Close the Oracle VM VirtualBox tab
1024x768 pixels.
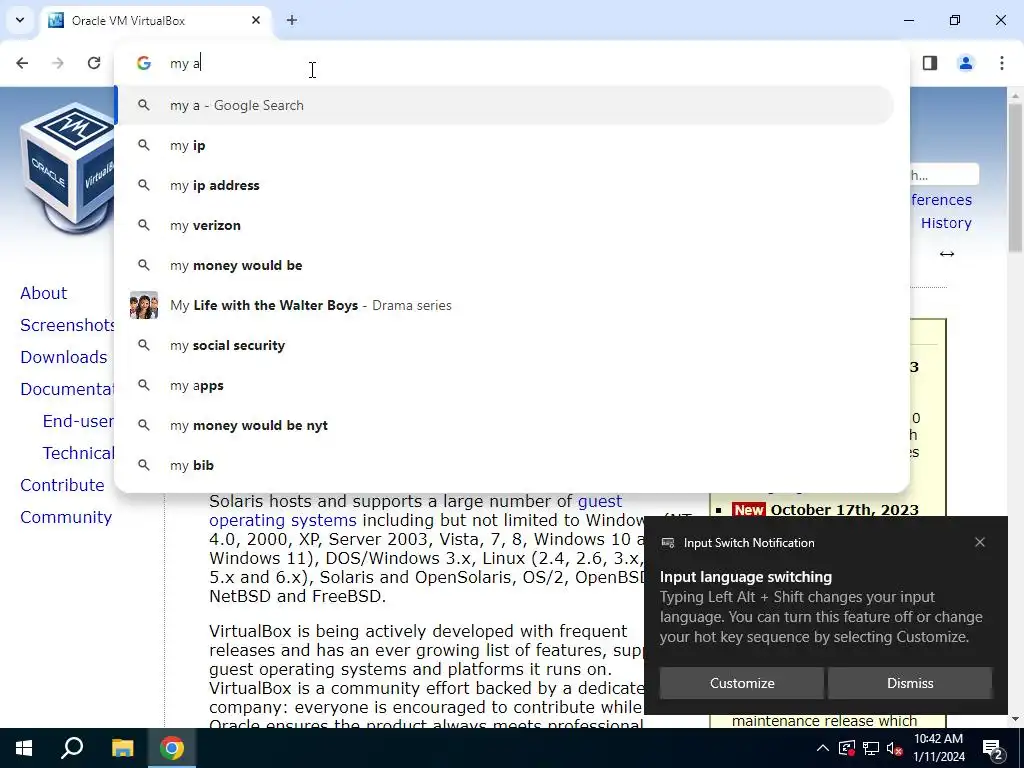click(256, 20)
